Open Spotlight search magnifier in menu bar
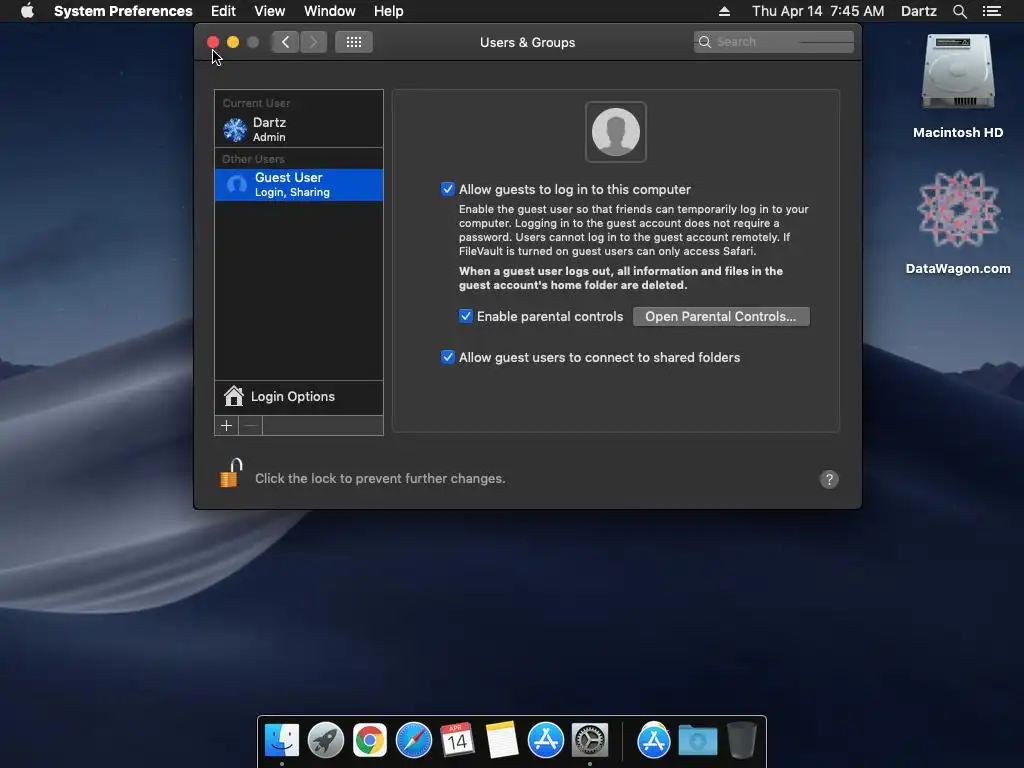The width and height of the screenshot is (1024, 768). coord(959,11)
